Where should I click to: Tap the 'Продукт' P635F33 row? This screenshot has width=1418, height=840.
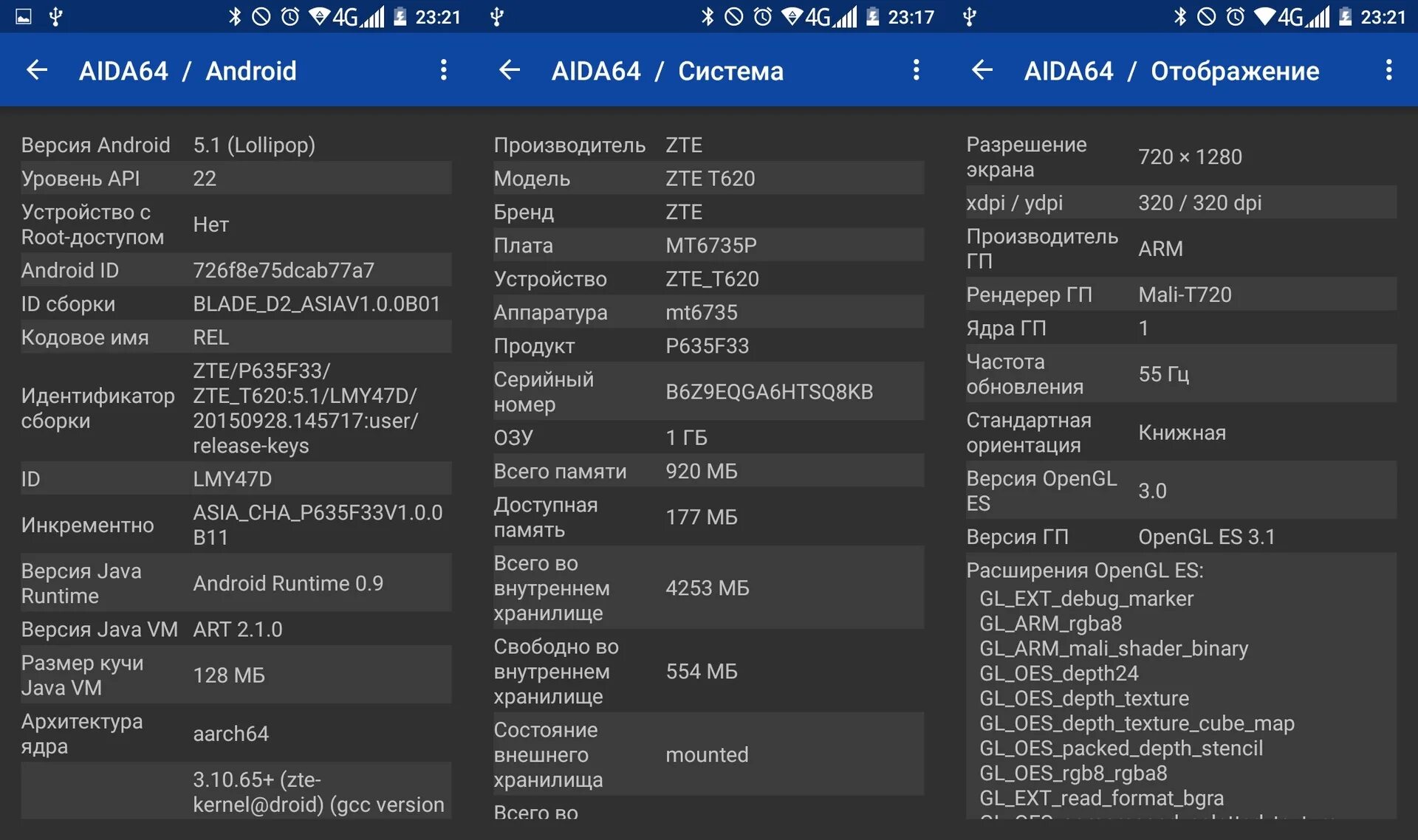709,345
